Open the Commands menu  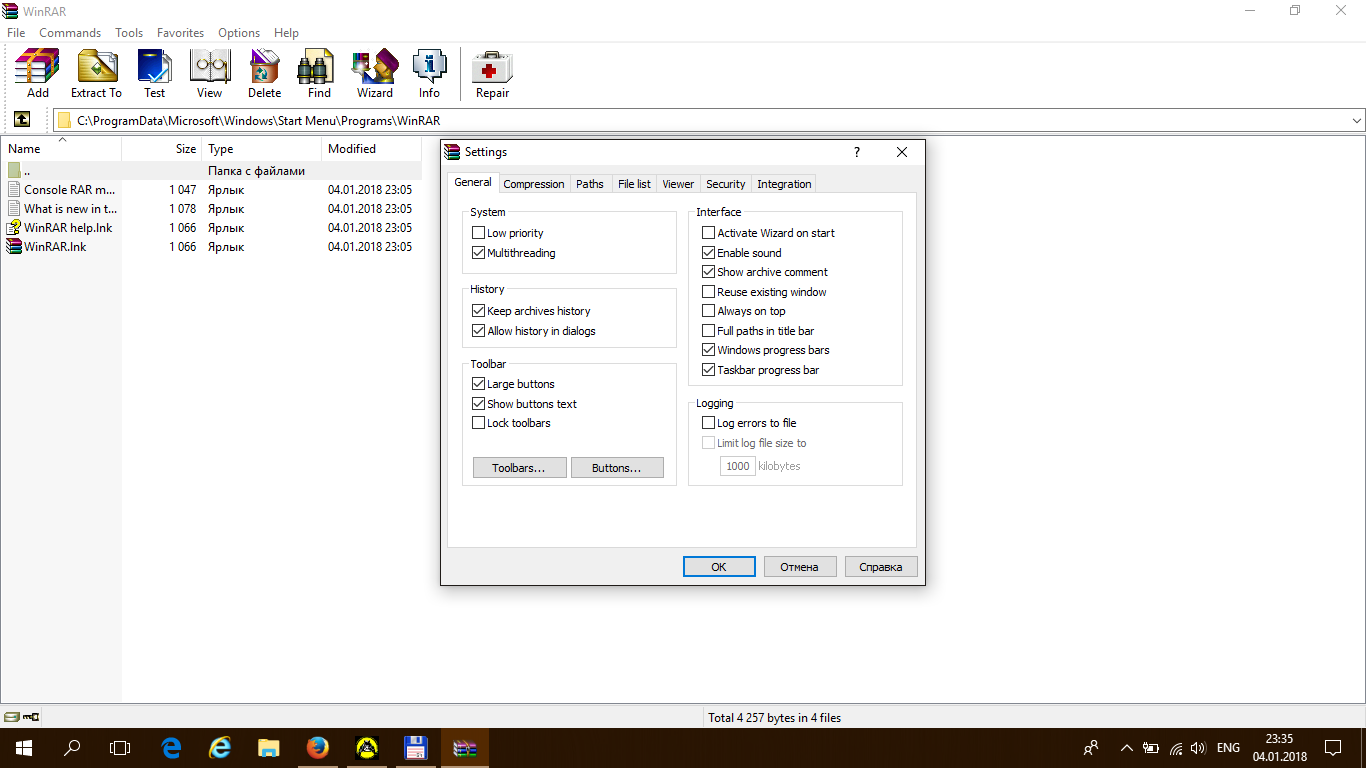70,32
